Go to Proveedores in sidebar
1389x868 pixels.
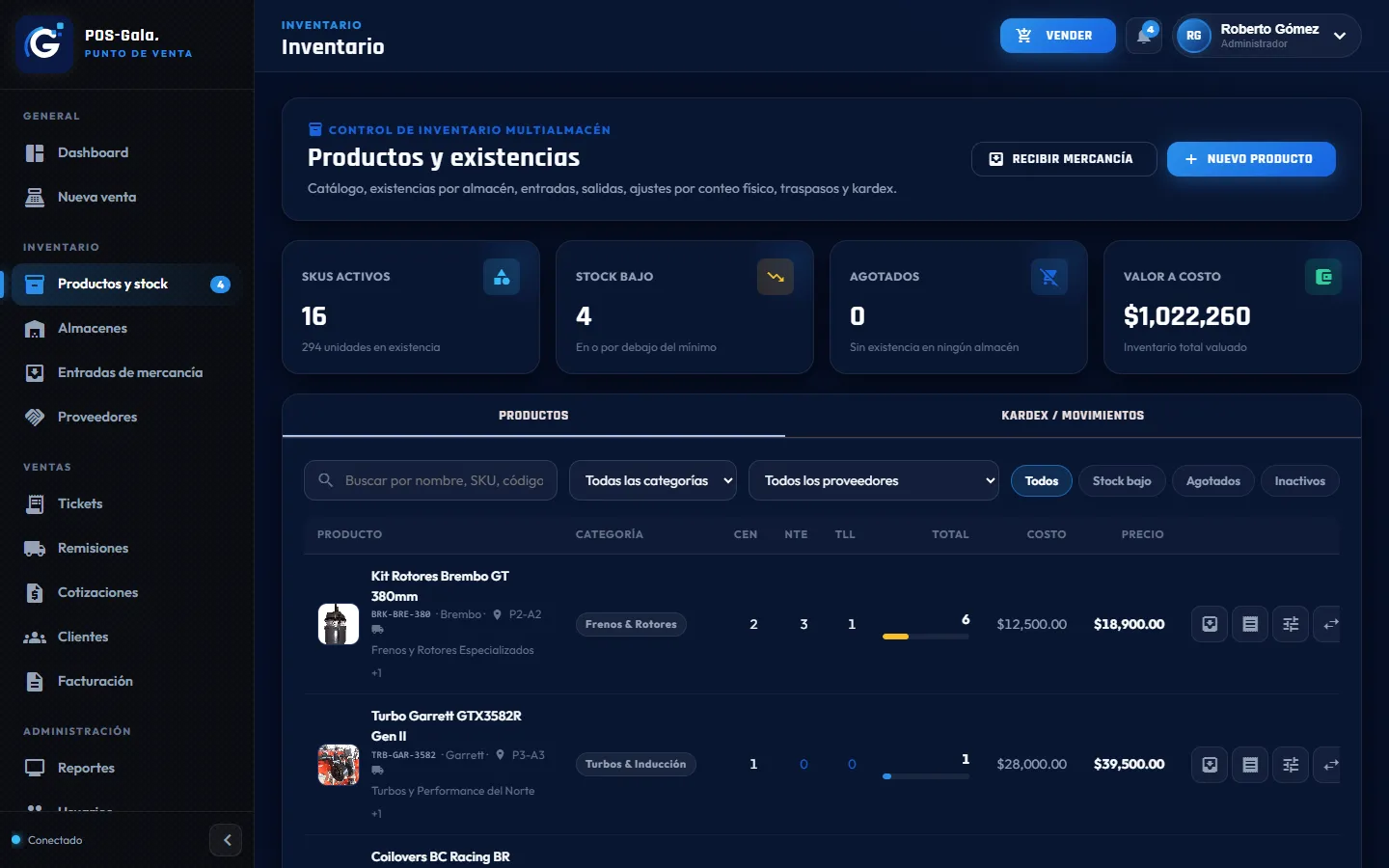126,417
